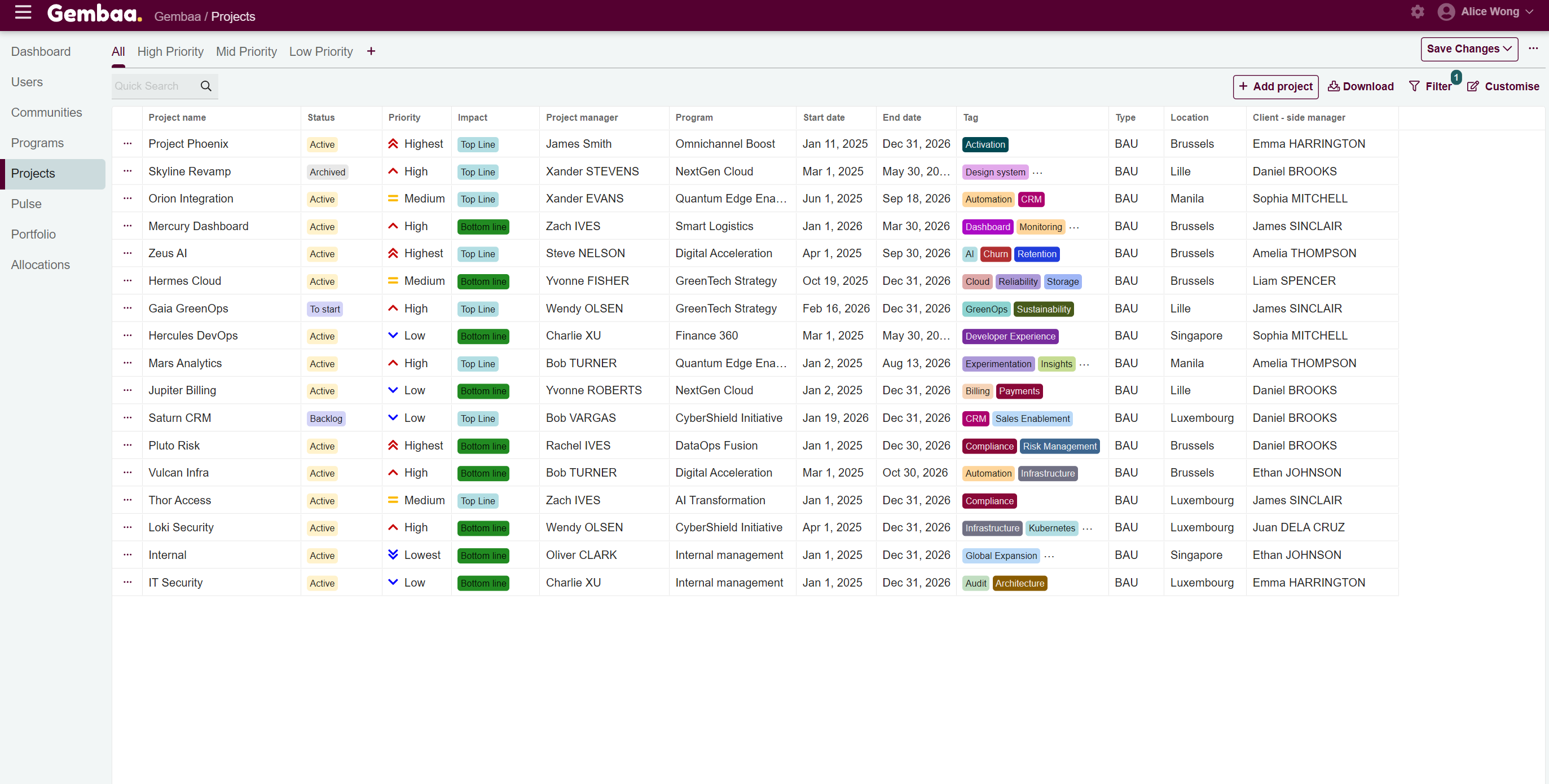Click the plus icon to add view
The image size is (1549, 784).
pos(371,52)
